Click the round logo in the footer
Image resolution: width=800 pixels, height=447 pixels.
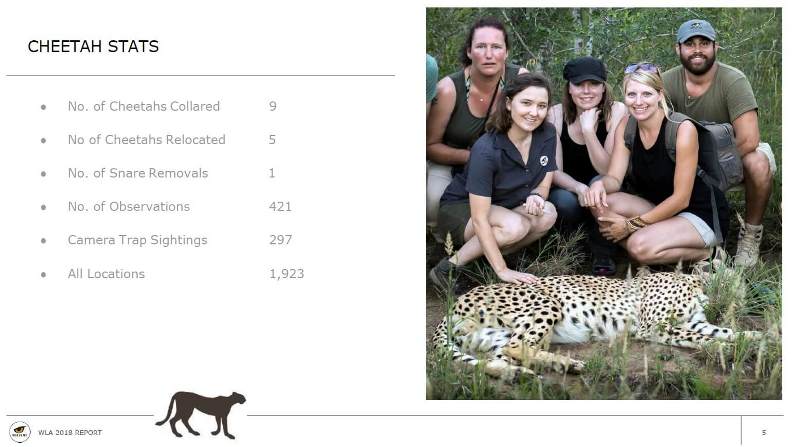click(x=19, y=432)
